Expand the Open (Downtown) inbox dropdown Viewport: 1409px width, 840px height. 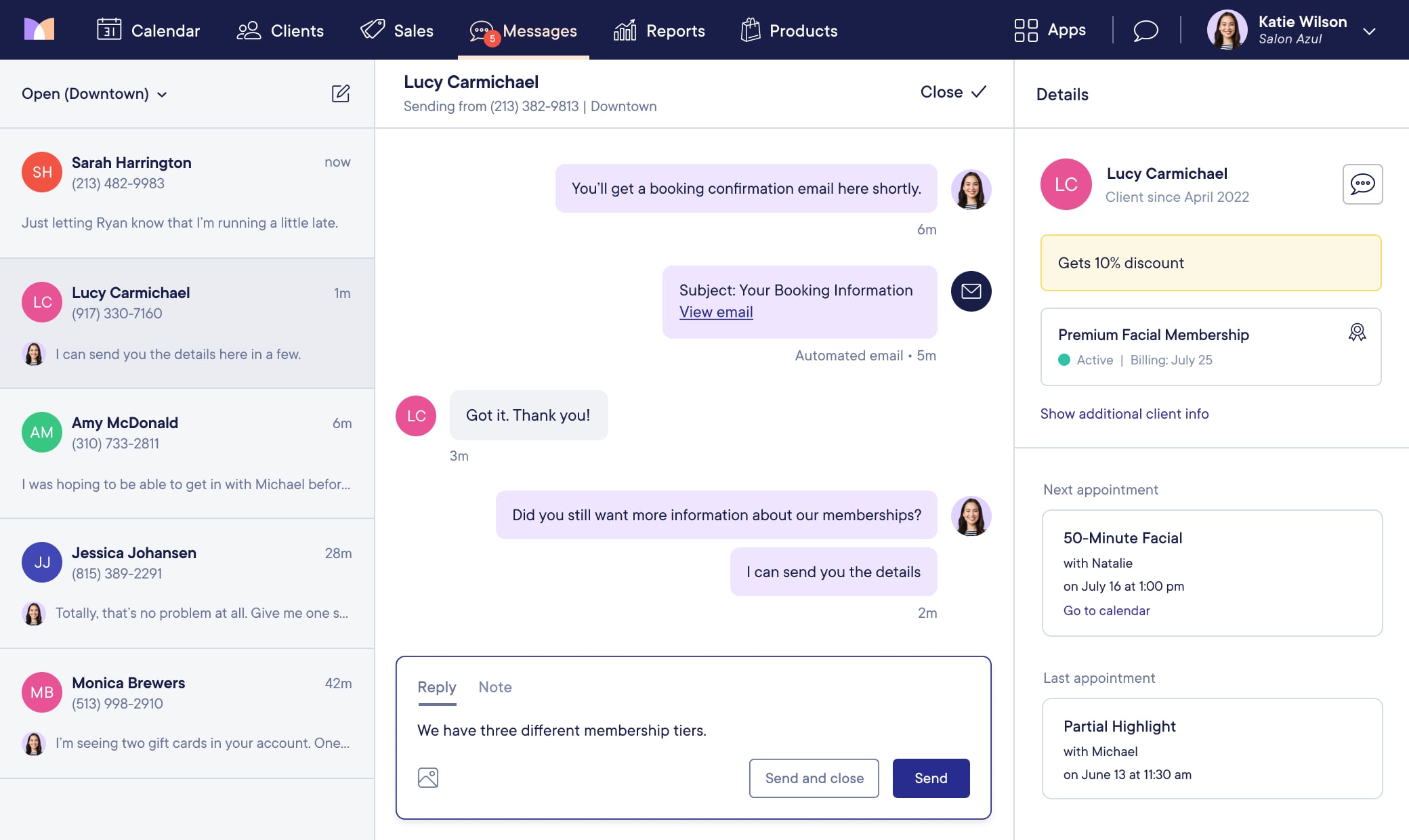pos(94,93)
